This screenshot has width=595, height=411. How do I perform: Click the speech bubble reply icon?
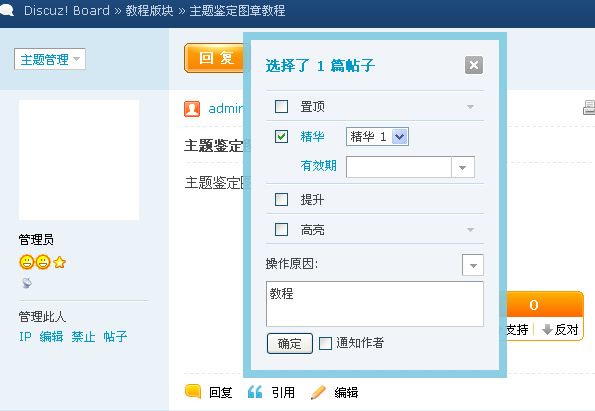coord(193,391)
